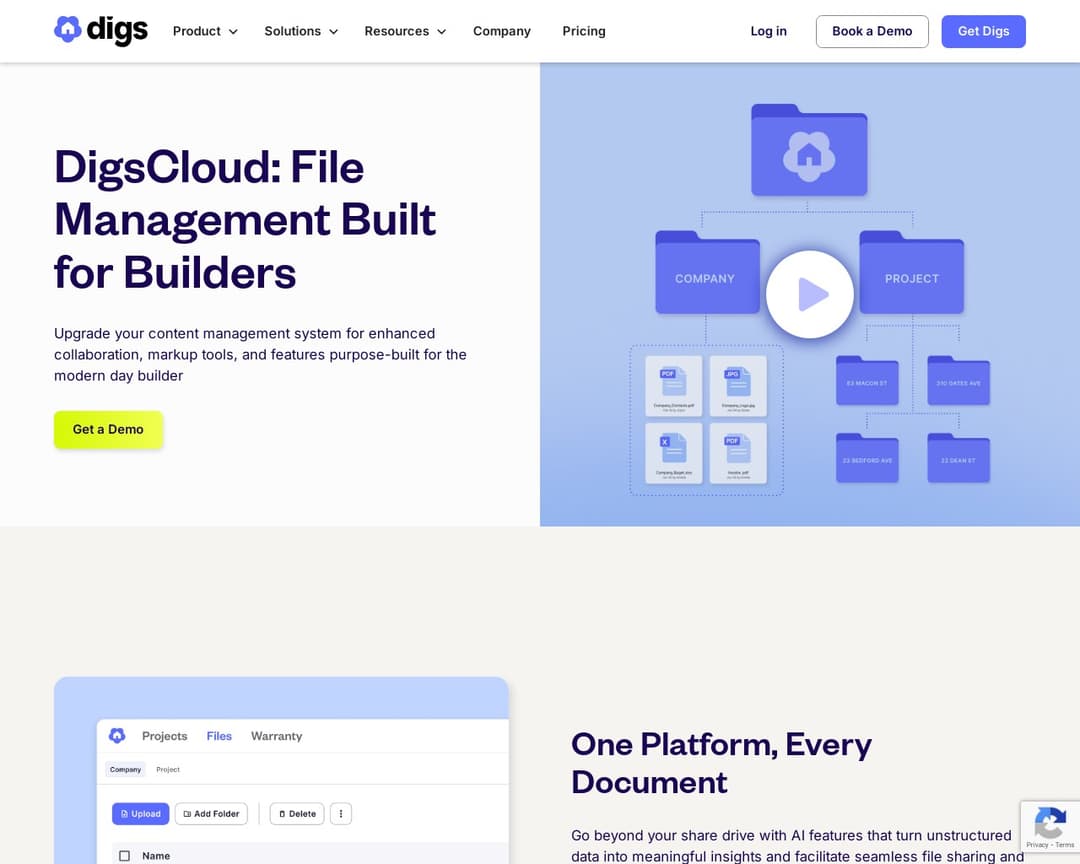Screen dimensions: 1080x864
Task: Open the Warranty tab in the preview
Action: click(276, 736)
